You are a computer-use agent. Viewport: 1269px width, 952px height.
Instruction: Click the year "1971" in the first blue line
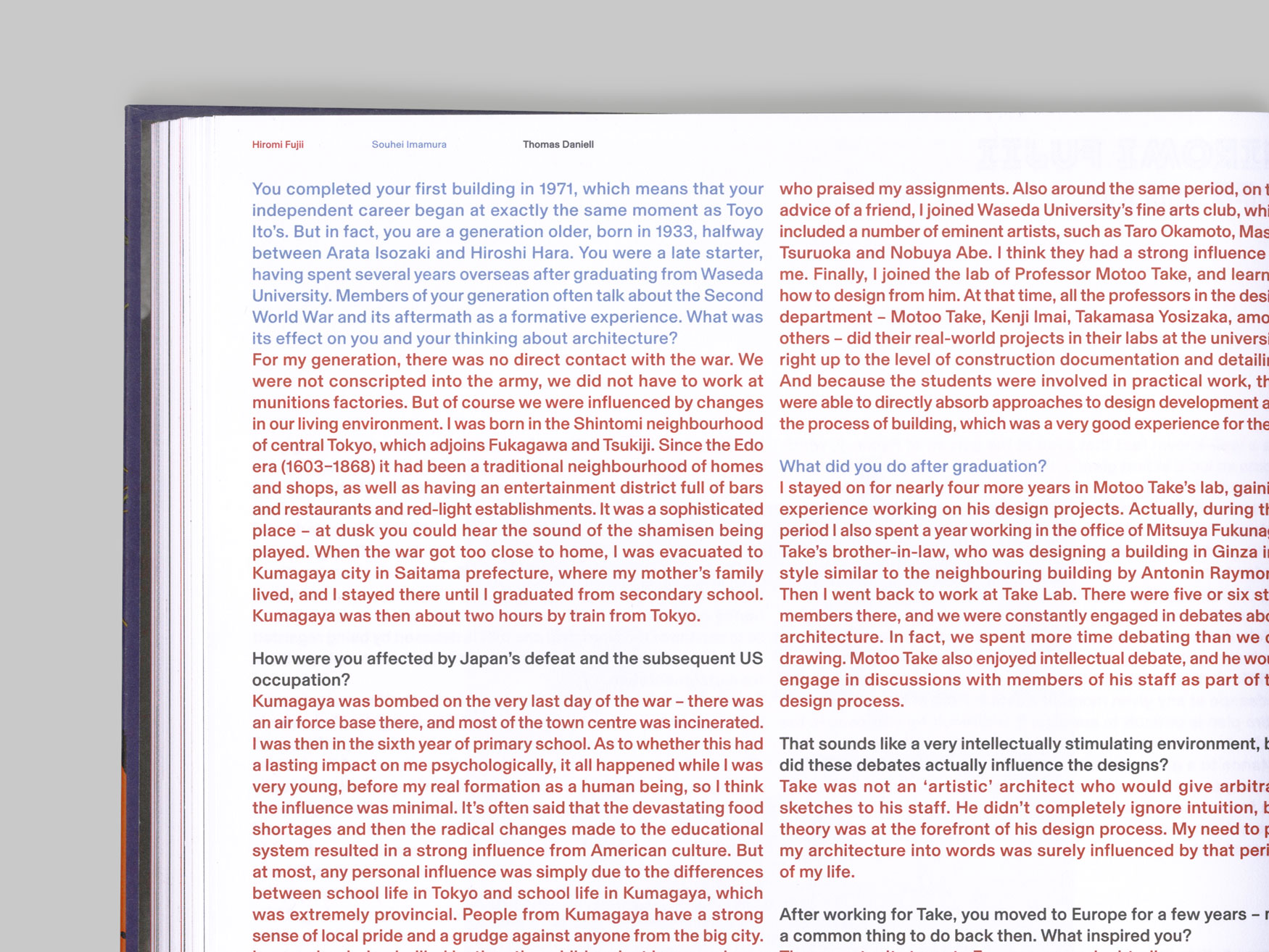[x=556, y=189]
